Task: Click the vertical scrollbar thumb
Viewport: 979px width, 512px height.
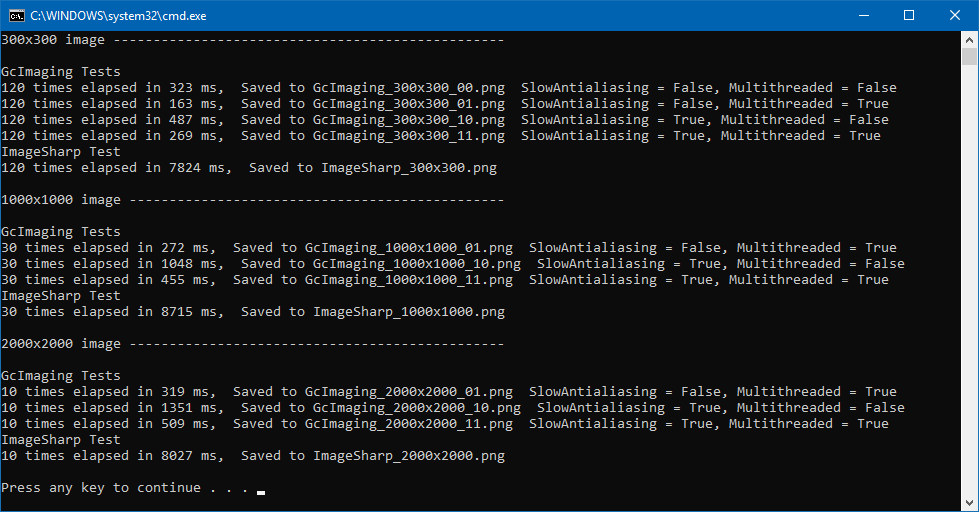Action: [x=969, y=56]
